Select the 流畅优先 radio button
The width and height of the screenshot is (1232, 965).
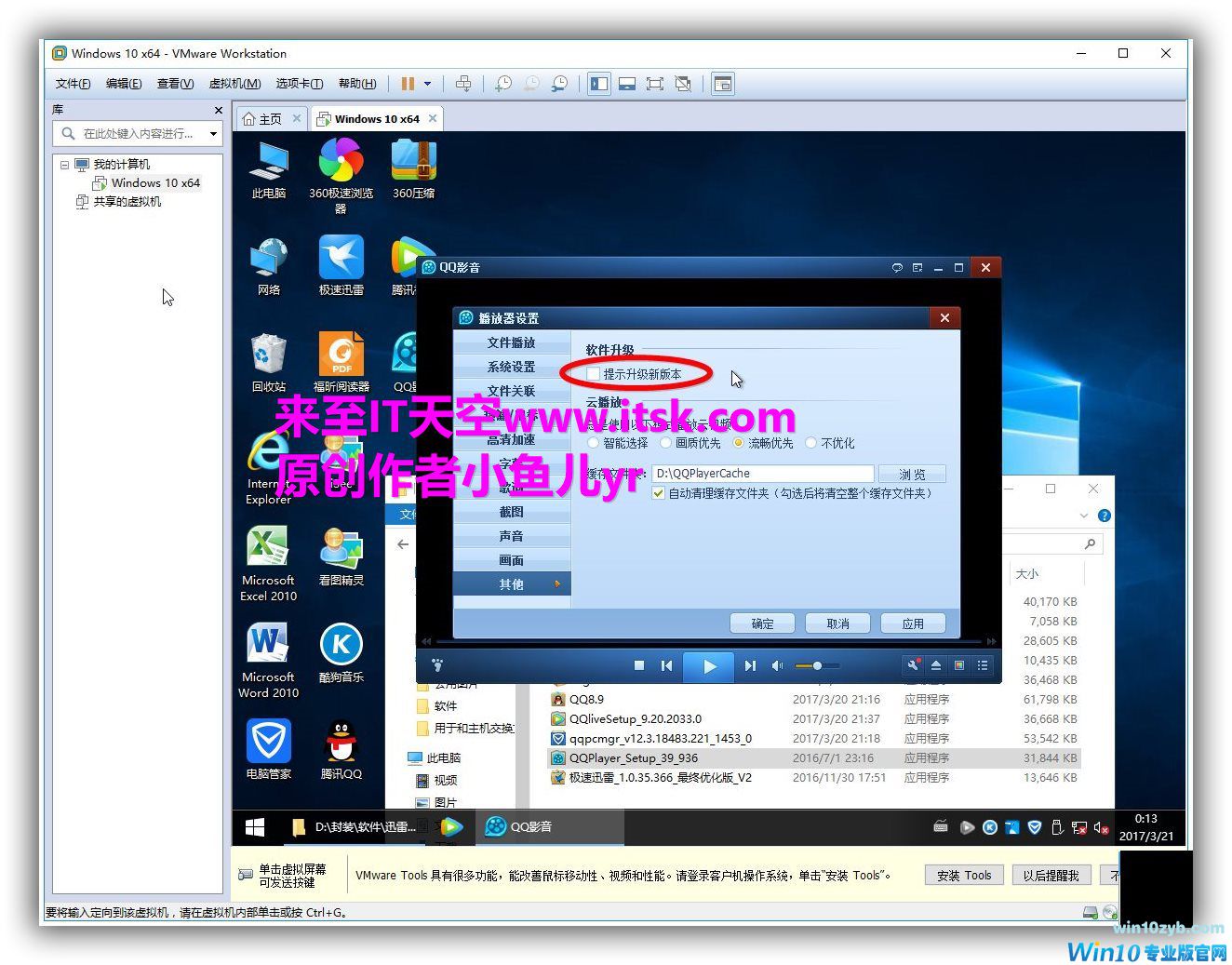739,443
